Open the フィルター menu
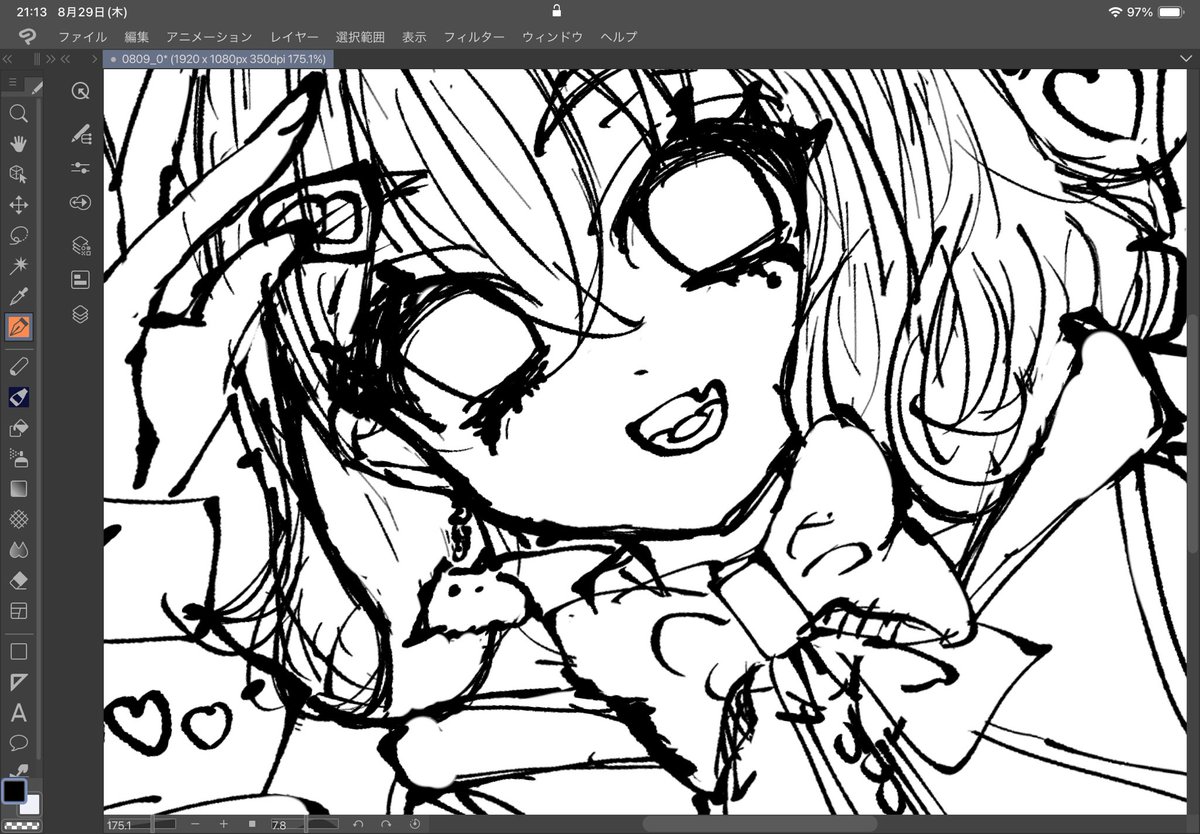Viewport: 1200px width, 834px height. tap(474, 37)
